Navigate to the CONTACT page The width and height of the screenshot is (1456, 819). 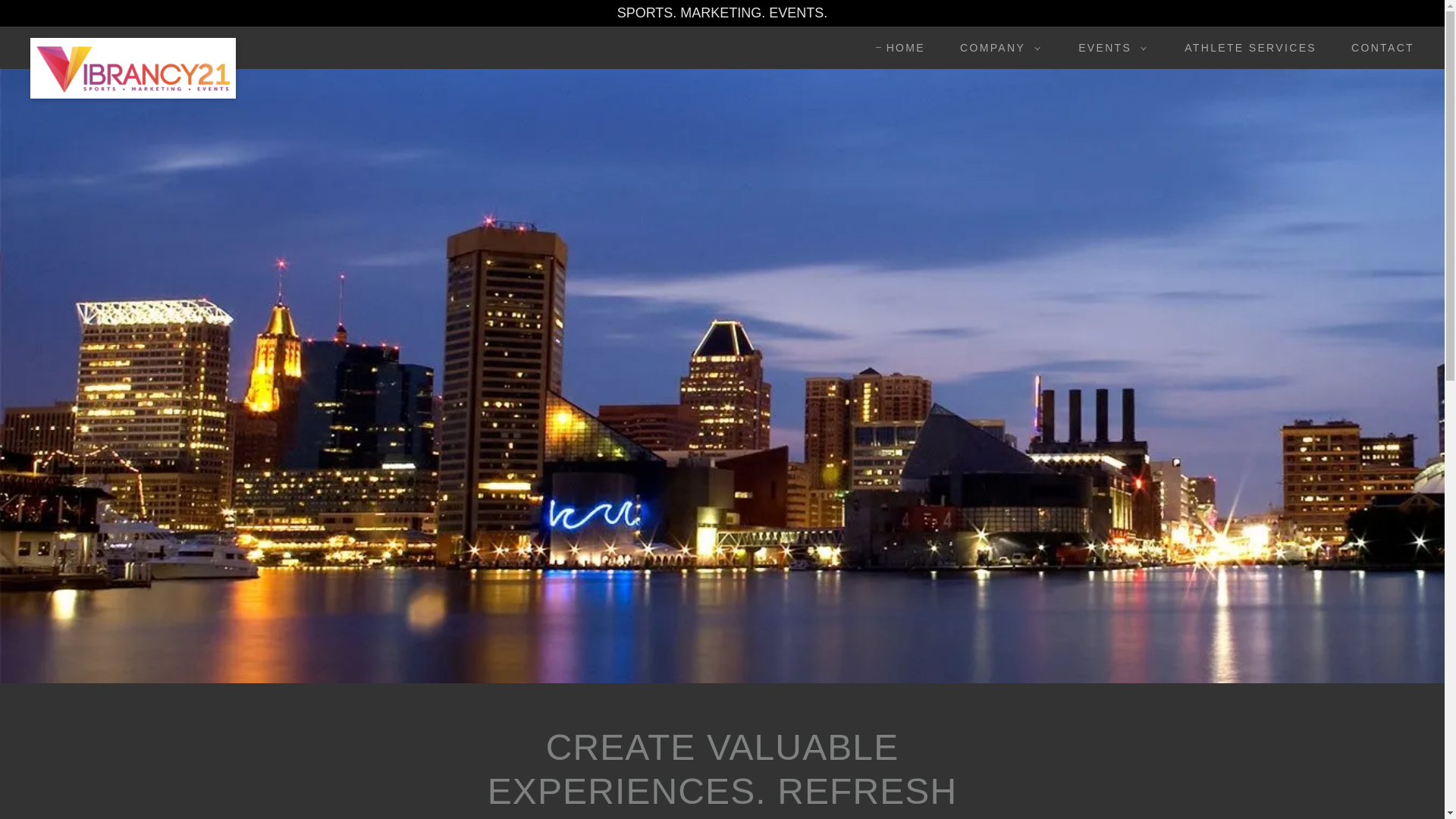1382,48
